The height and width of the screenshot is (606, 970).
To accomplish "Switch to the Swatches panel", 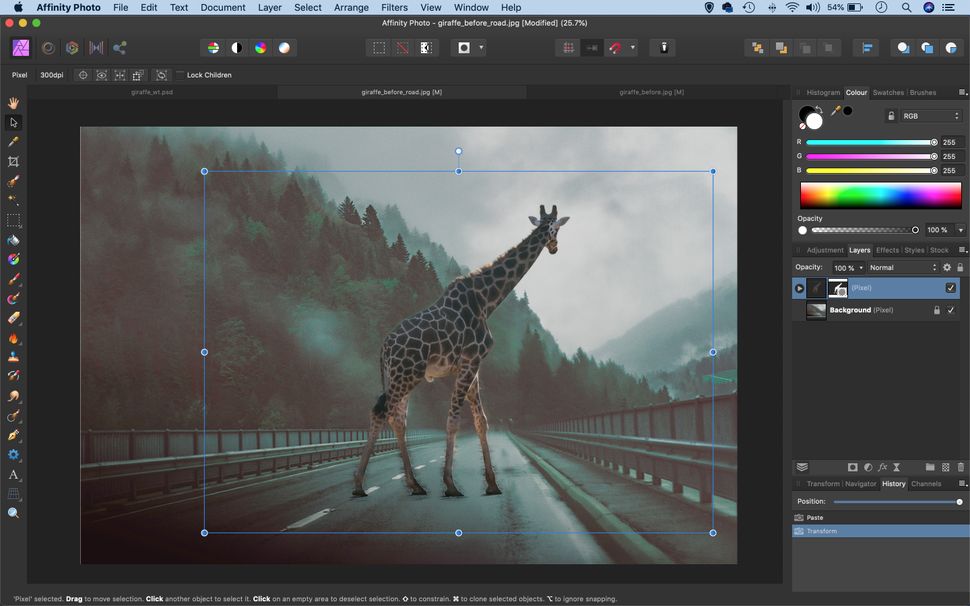I will 888,92.
